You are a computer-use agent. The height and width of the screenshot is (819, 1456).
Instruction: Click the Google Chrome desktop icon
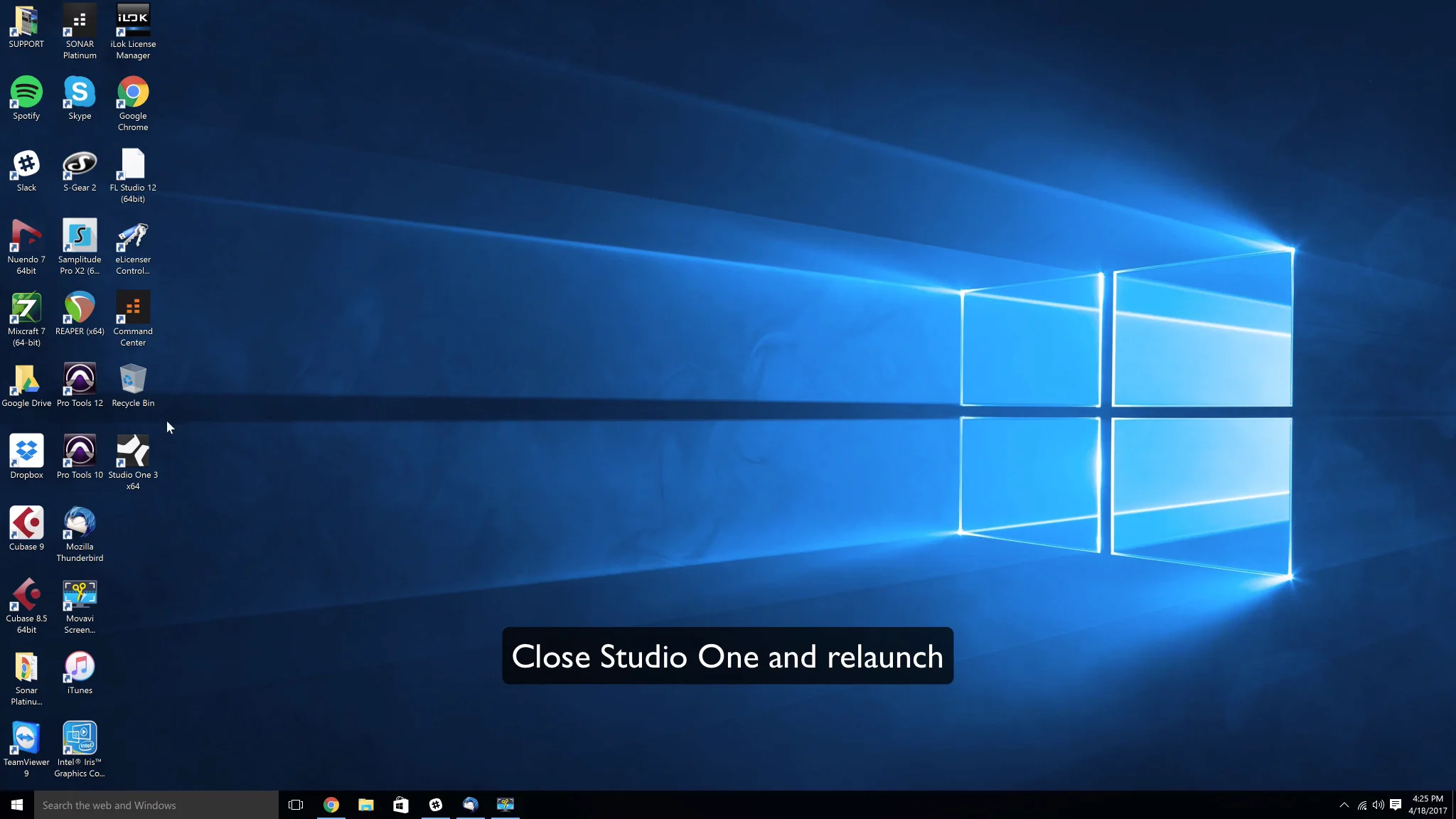click(133, 104)
